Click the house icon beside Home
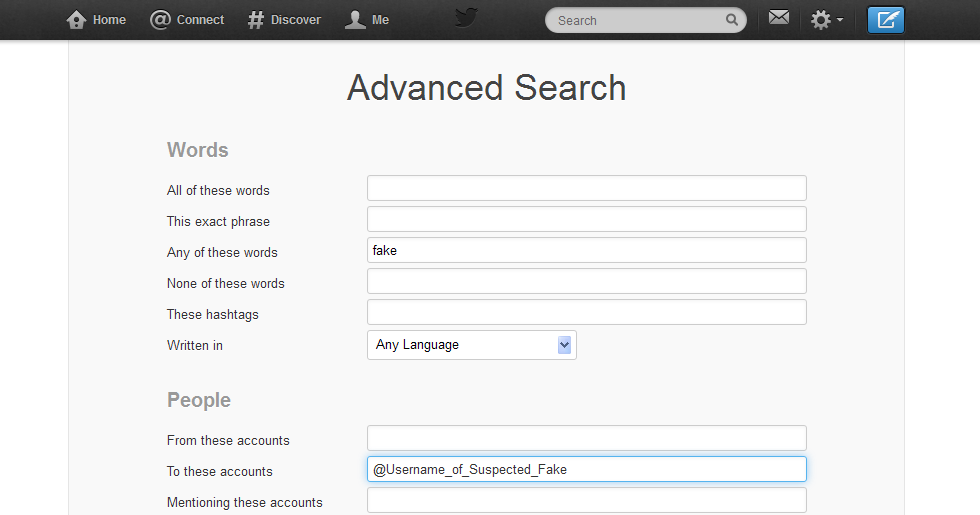The width and height of the screenshot is (980, 515). 76,20
